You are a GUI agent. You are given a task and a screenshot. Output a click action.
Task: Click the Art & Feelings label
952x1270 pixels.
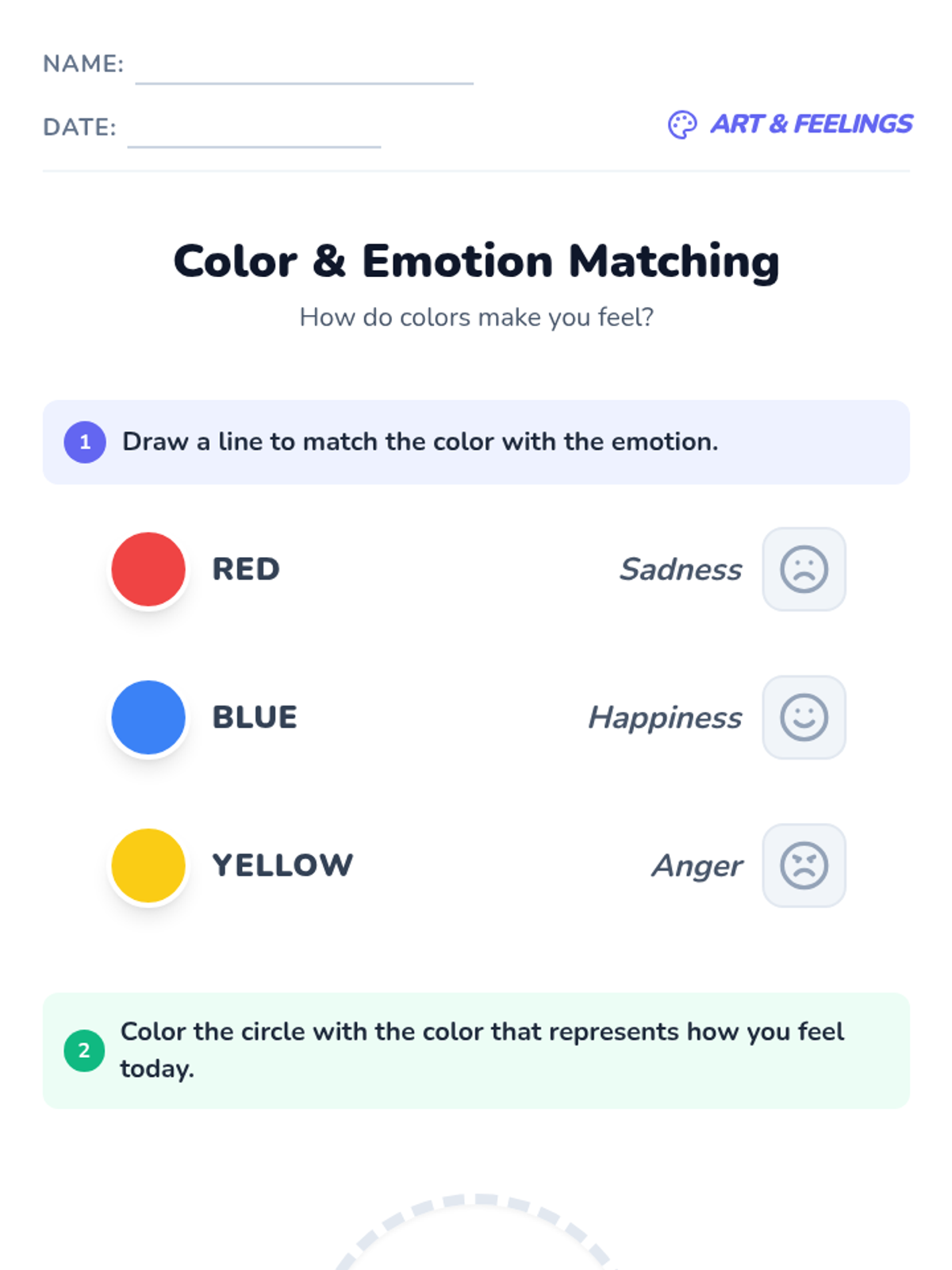click(812, 124)
